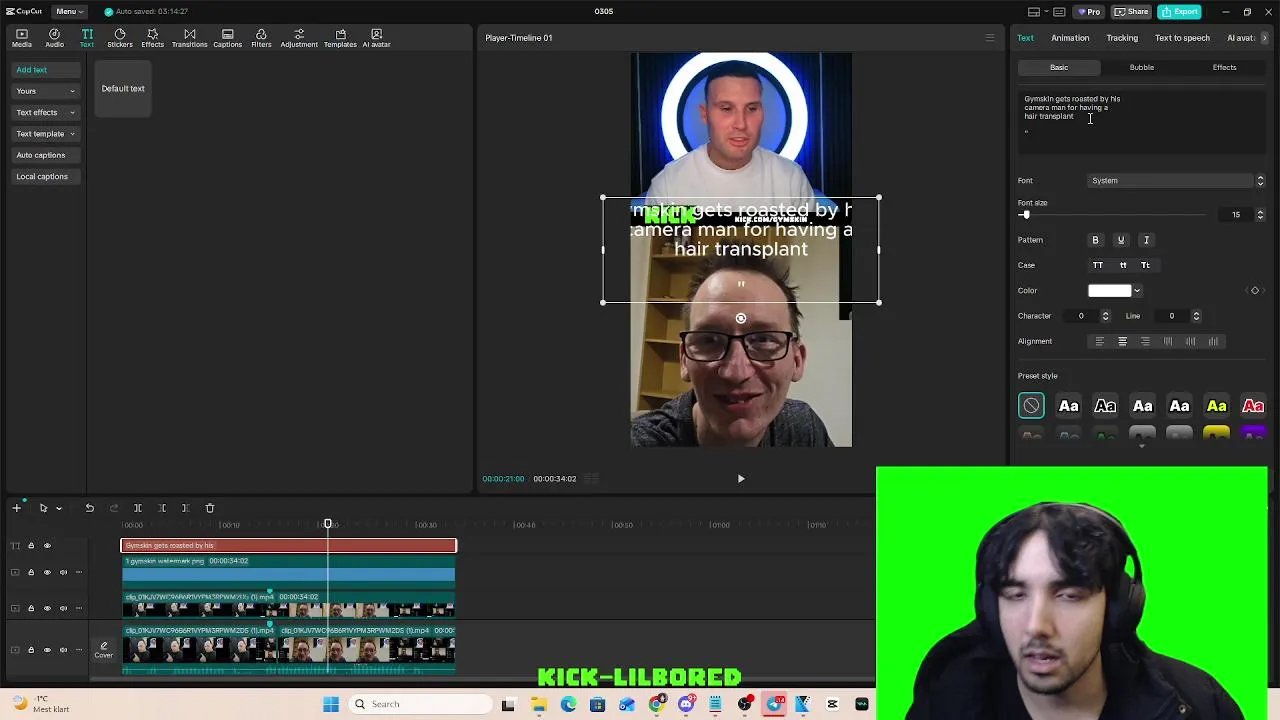
Task: Open the Transitions panel
Action: click(189, 38)
